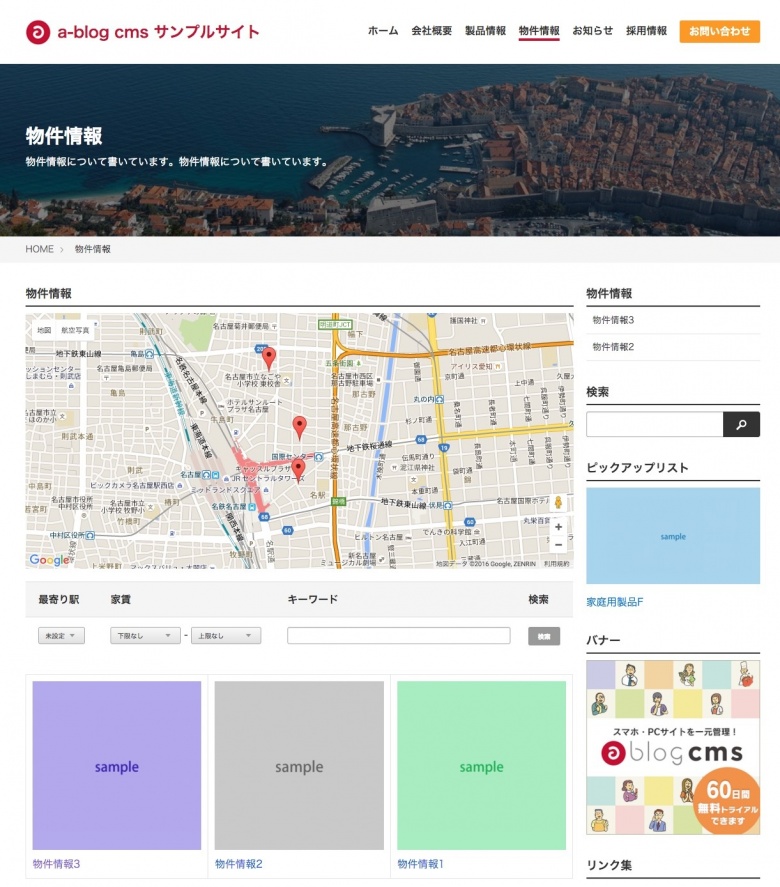Click the topmost red map pin

(x=268, y=358)
